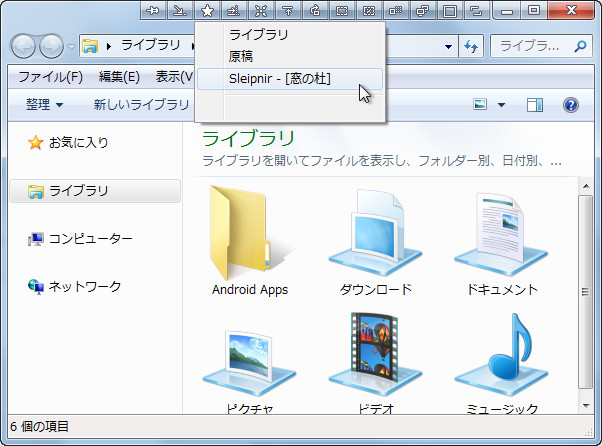This screenshot has width=602, height=446.
Task: Select 原稿 in the popup menu
Action: (x=290, y=56)
